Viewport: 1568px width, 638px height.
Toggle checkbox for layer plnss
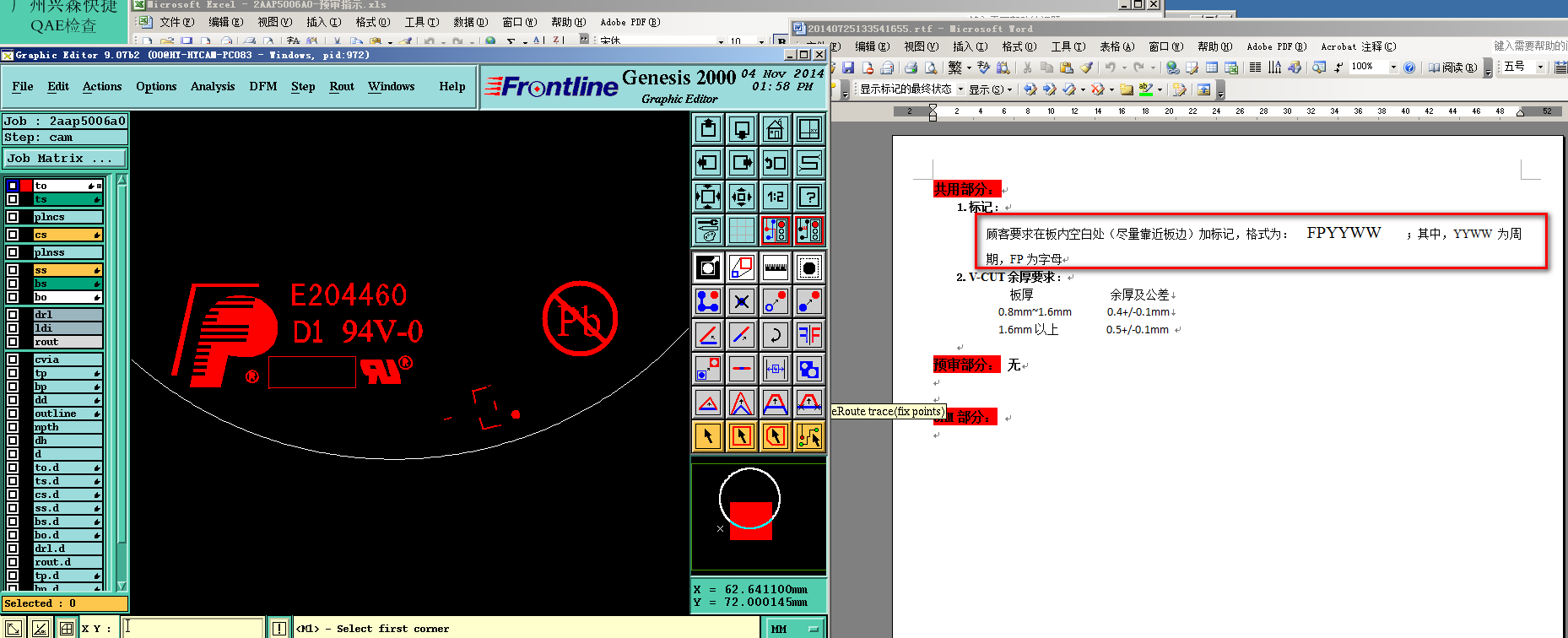point(13,252)
